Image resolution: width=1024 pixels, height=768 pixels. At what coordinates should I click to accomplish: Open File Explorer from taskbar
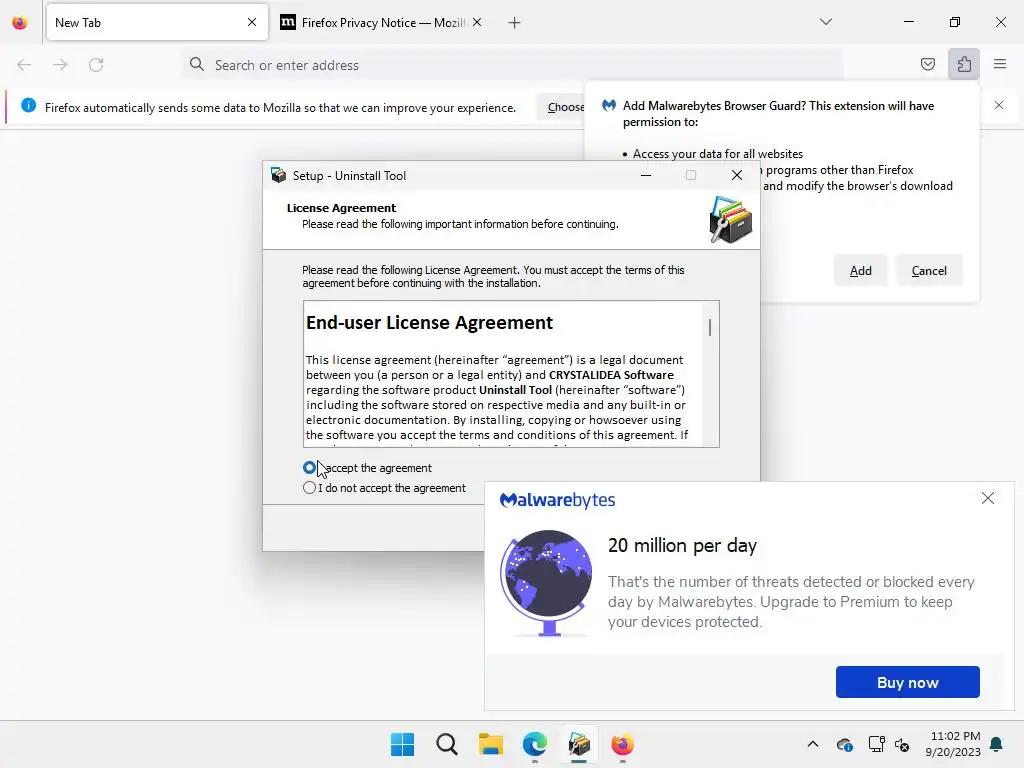point(490,744)
